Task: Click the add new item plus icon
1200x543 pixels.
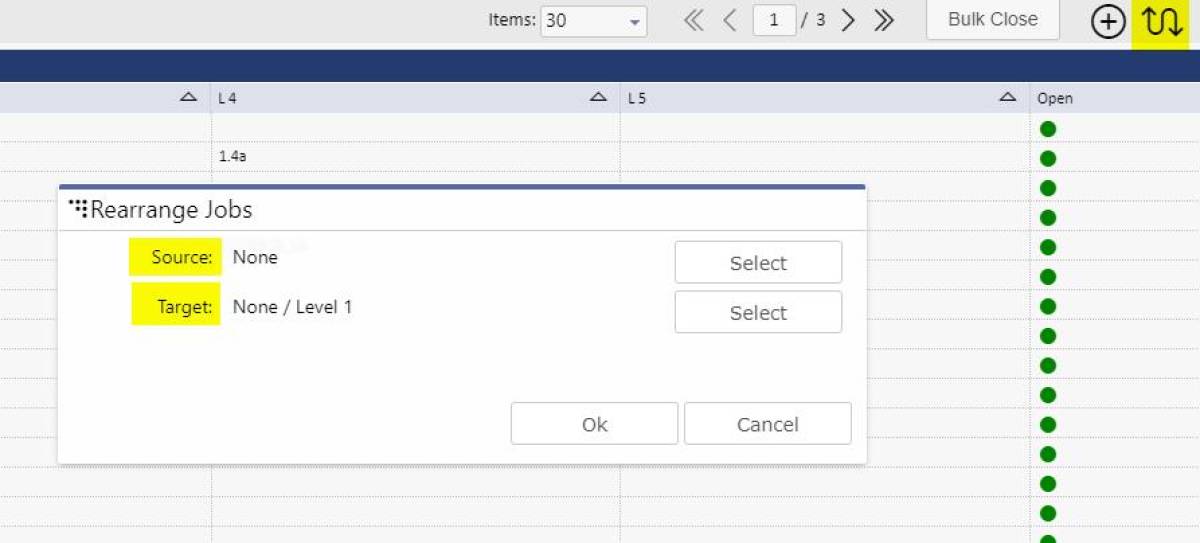Action: click(1107, 22)
